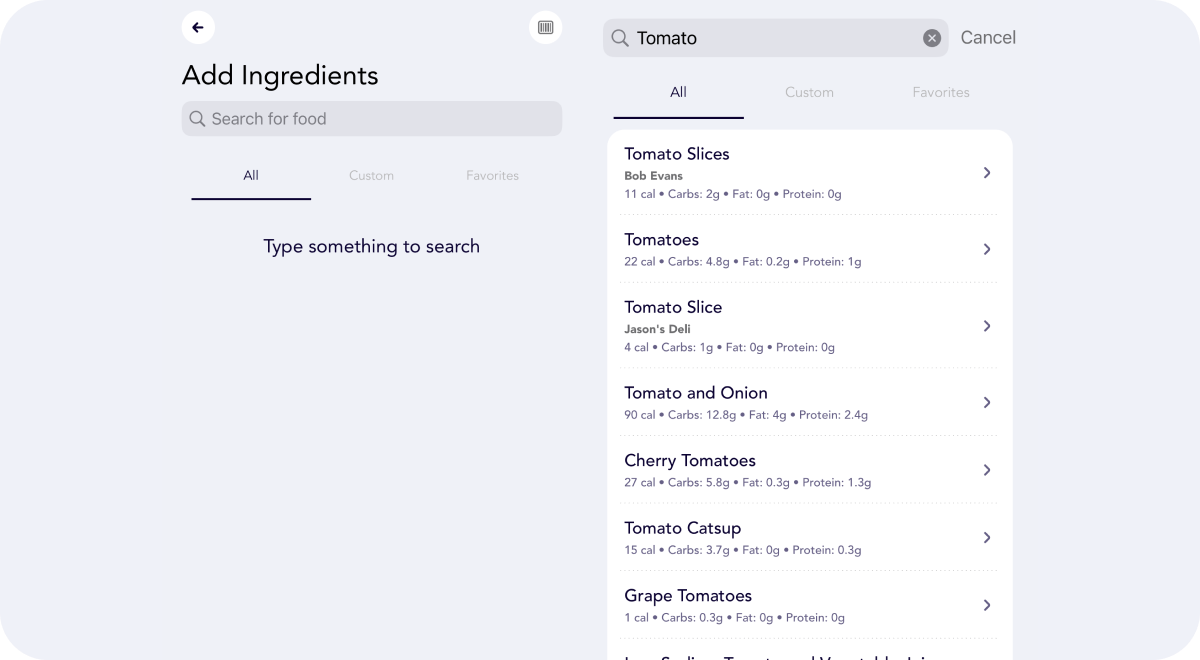Open the Favorites tab in search results
1200x660 pixels.
click(941, 93)
